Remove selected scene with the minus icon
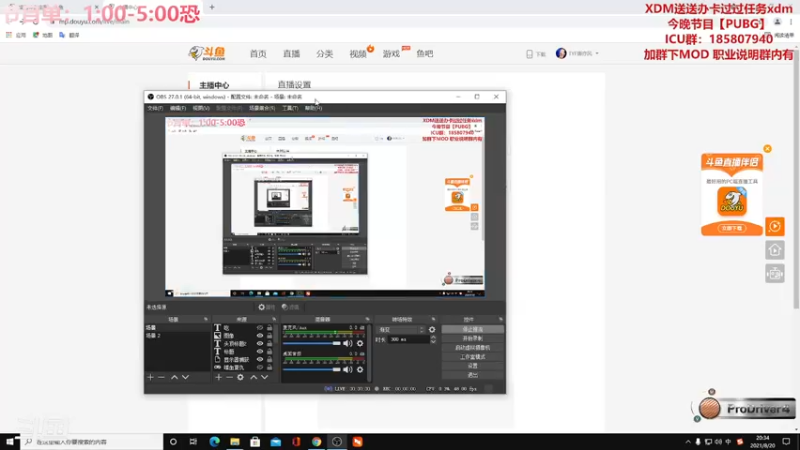This screenshot has height=450, width=800. [161, 377]
